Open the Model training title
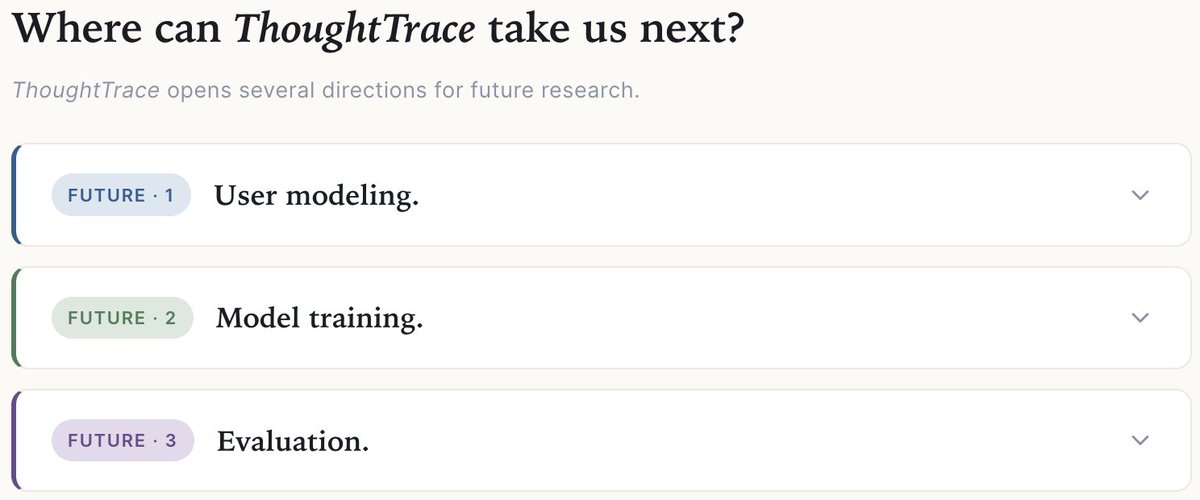This screenshot has height=500, width=1200. click(320, 319)
